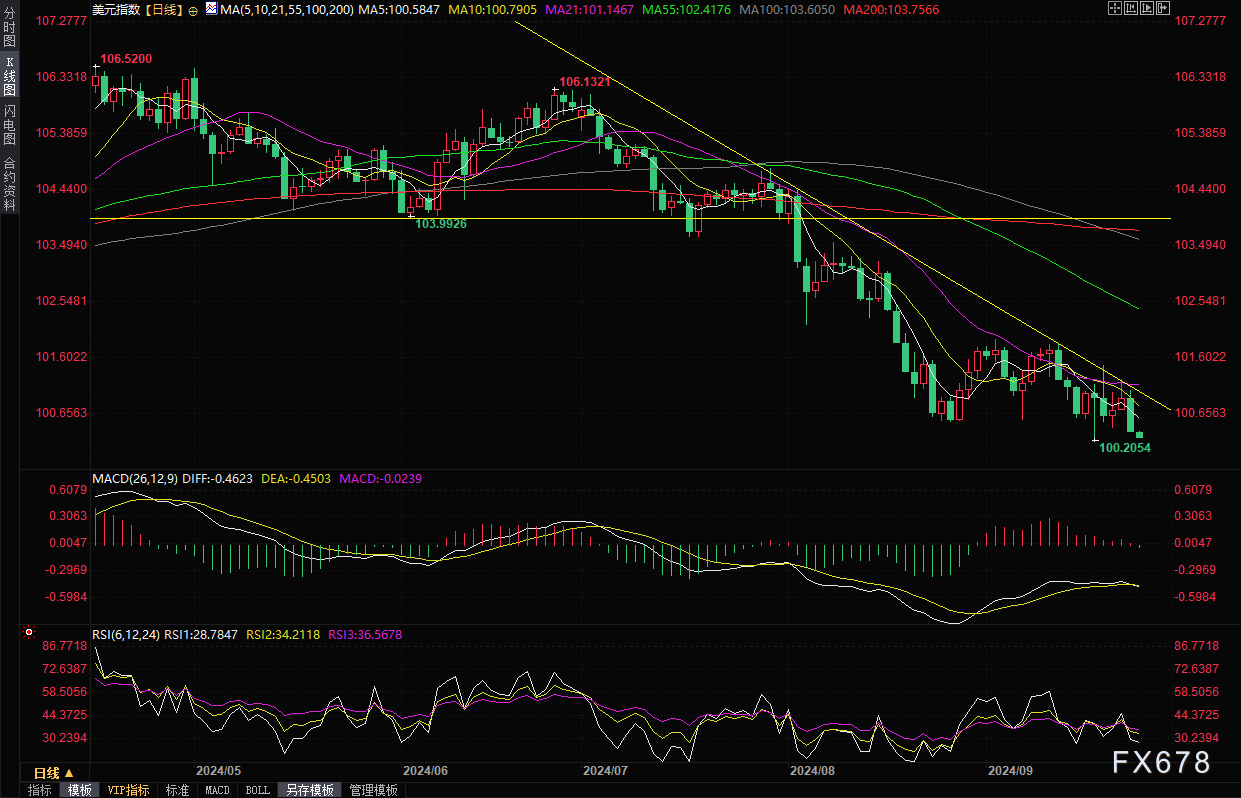
Task: Click the 指标 tab at bottom
Action: point(40,790)
